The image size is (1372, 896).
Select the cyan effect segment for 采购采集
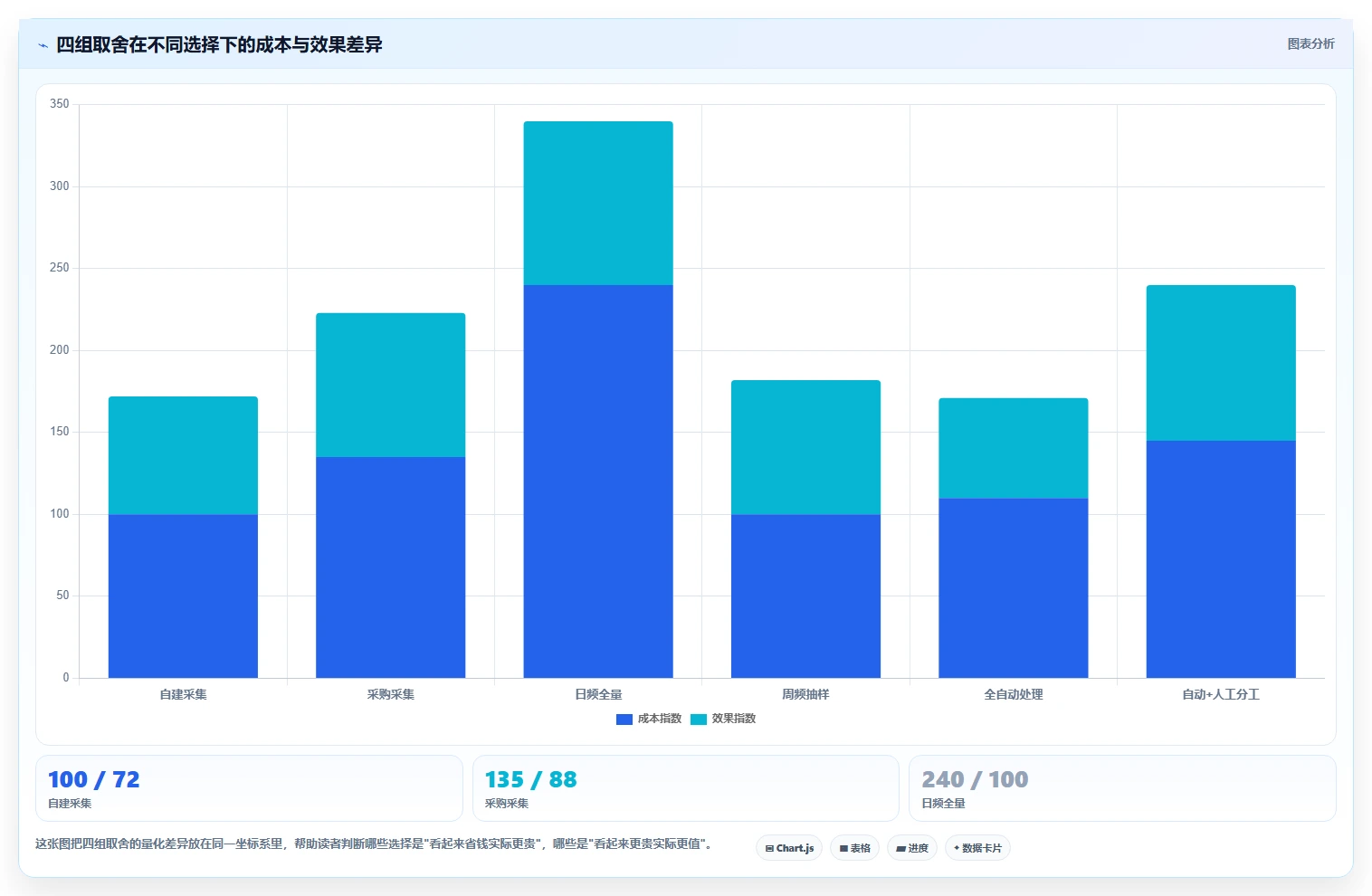tap(390, 385)
